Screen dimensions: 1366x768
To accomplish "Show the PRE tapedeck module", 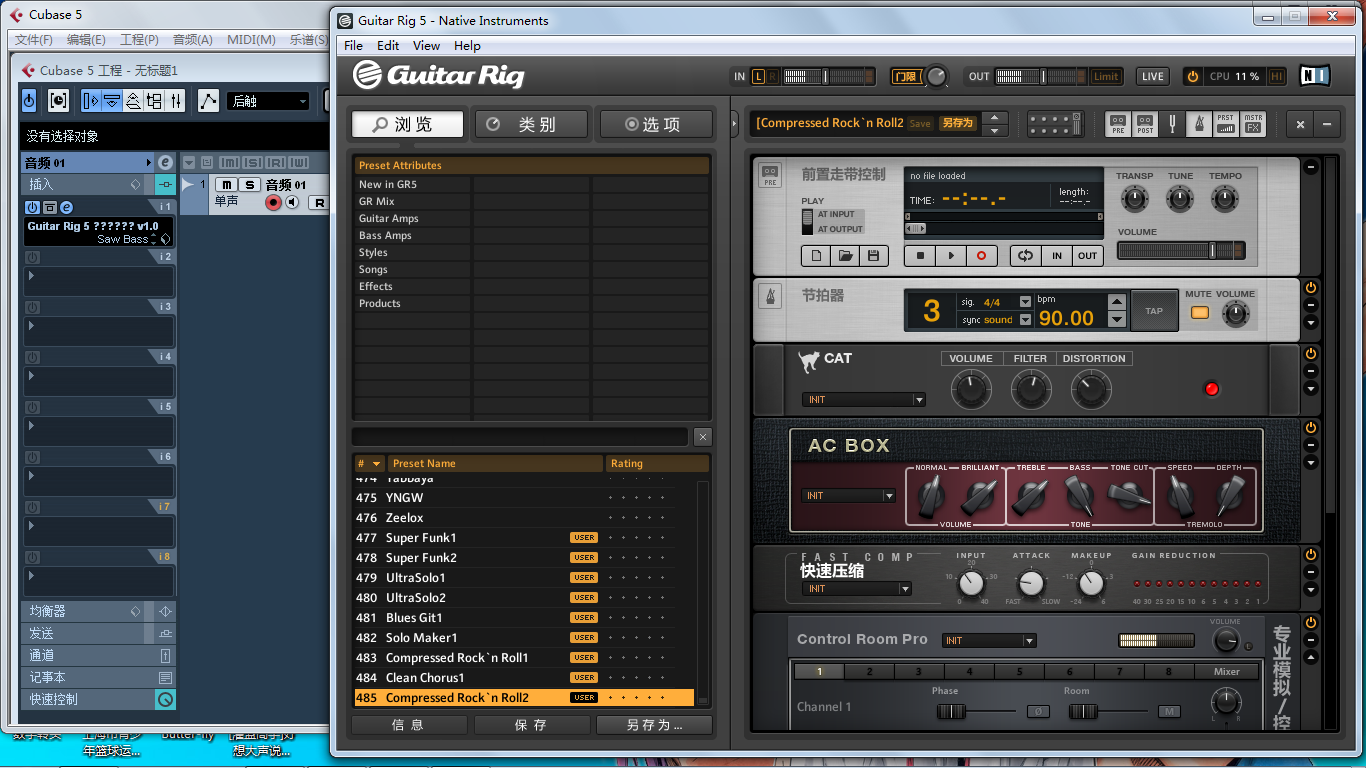I will 1118,124.
